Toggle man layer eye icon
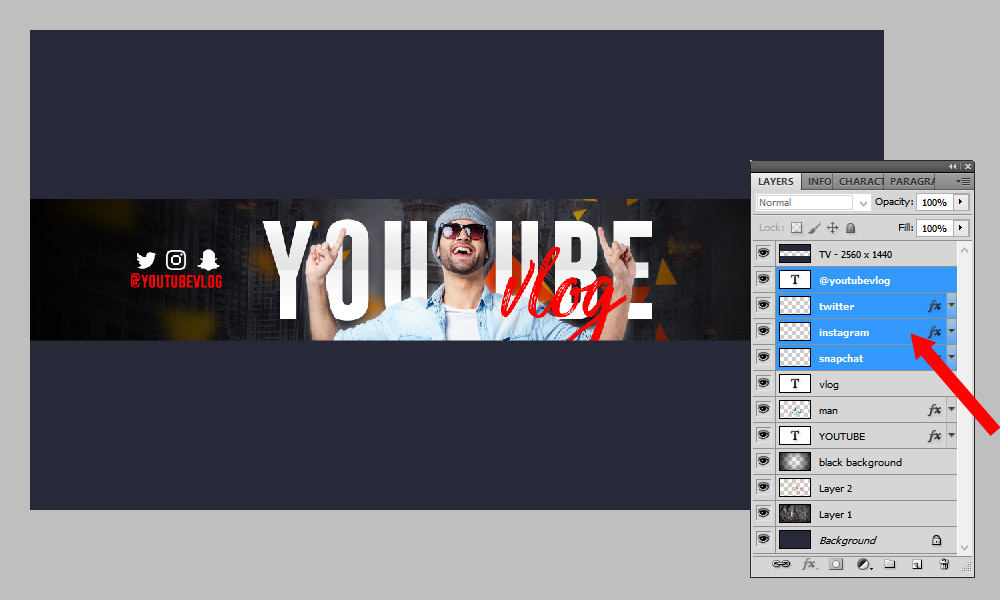The image size is (1000, 600). tap(763, 409)
